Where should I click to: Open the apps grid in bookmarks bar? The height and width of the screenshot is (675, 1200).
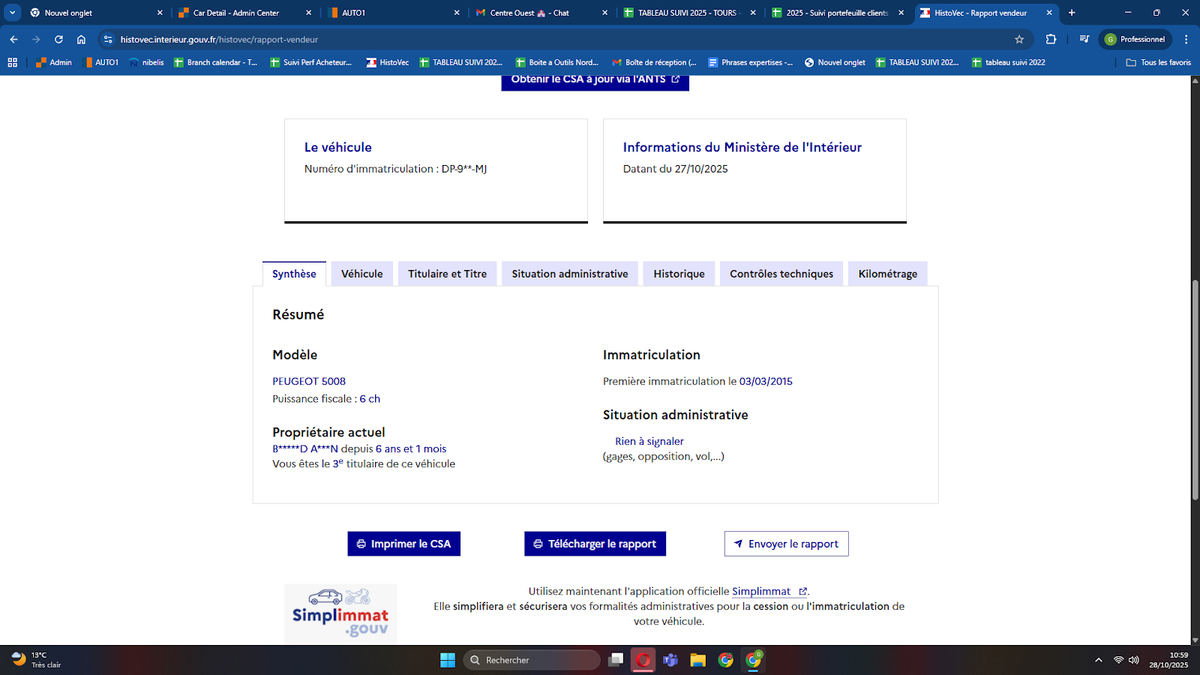tap(13, 62)
